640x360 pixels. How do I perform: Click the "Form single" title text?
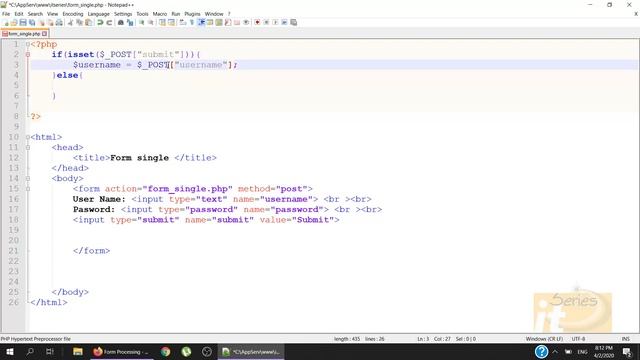139,158
